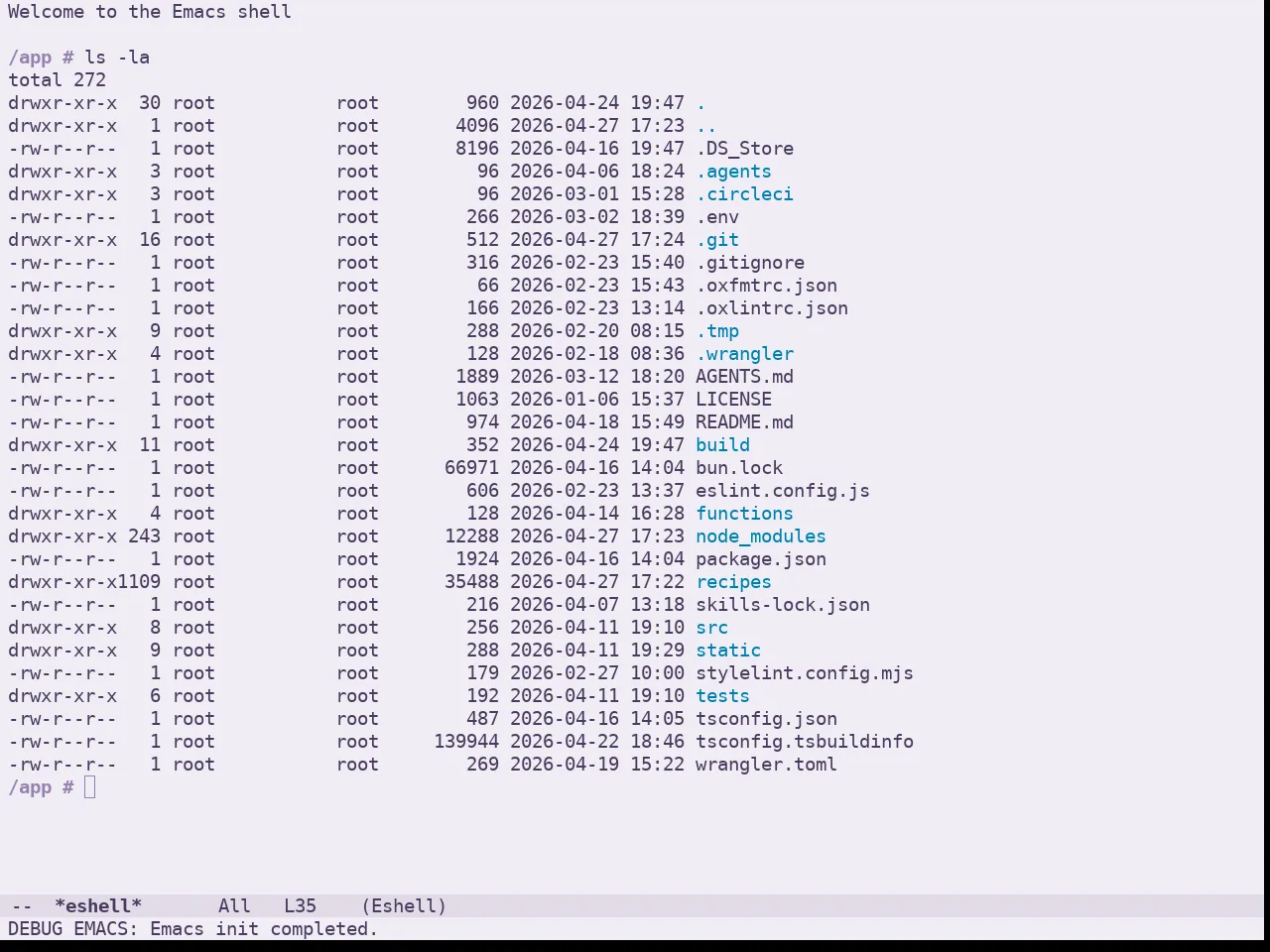Click the date 2026-01-06 15:37 of LICENSE
Screen dimensions: 1270x952
coord(597,400)
